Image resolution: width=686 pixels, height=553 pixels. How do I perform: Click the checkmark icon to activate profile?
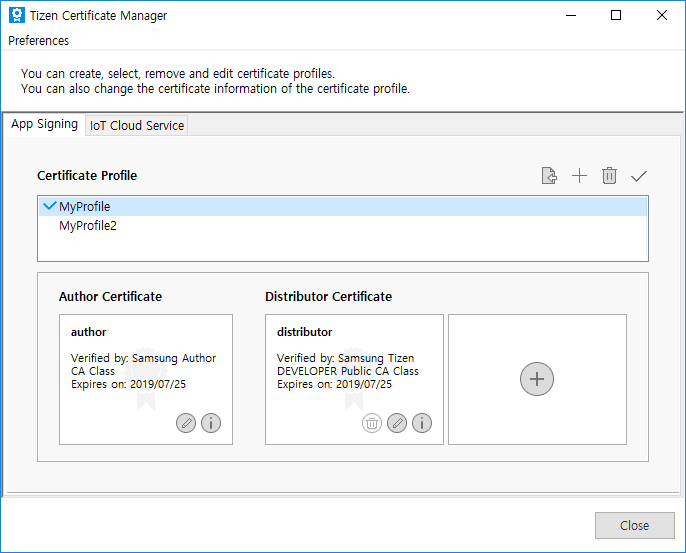pos(639,176)
